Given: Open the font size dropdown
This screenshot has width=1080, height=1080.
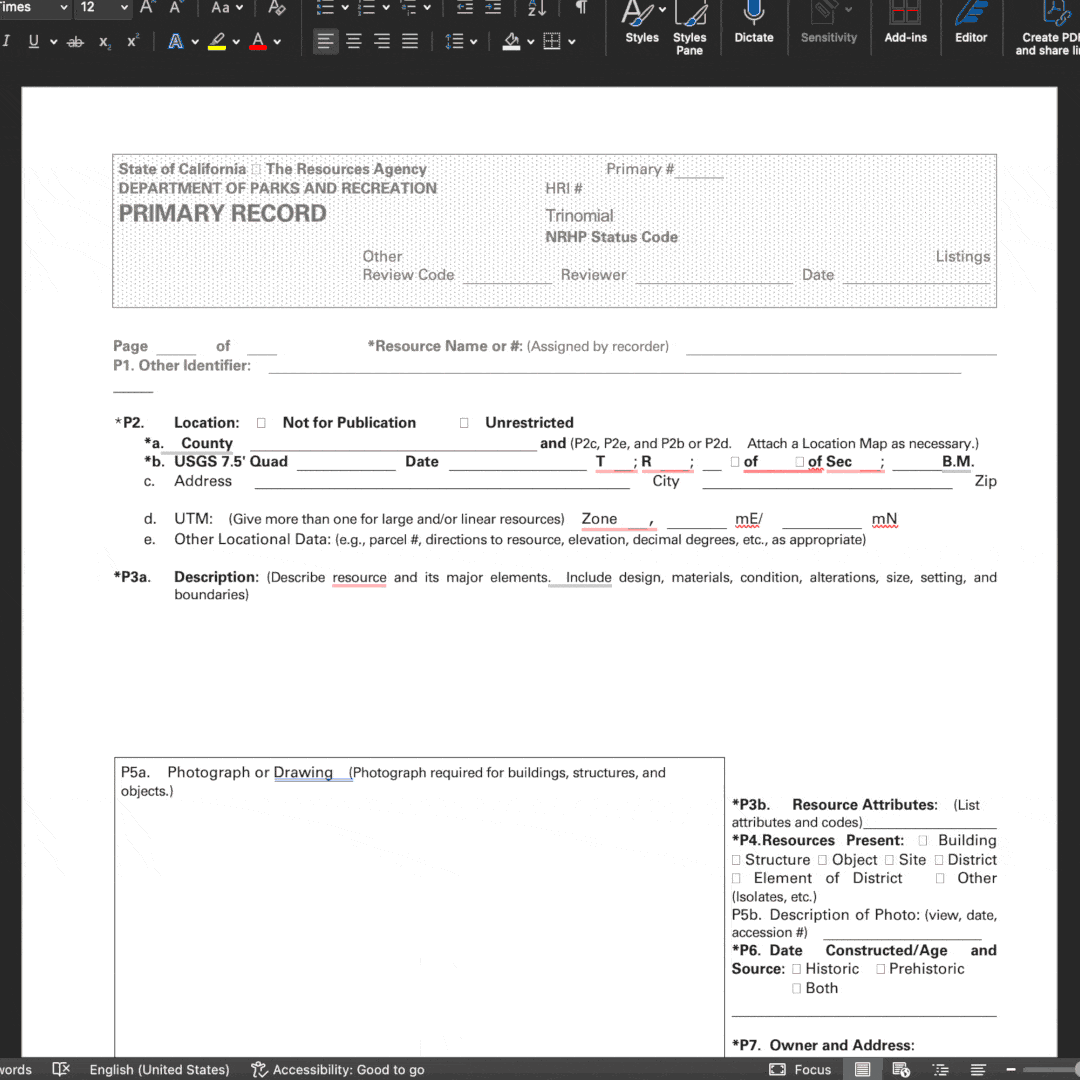Looking at the screenshot, I should (125, 8).
